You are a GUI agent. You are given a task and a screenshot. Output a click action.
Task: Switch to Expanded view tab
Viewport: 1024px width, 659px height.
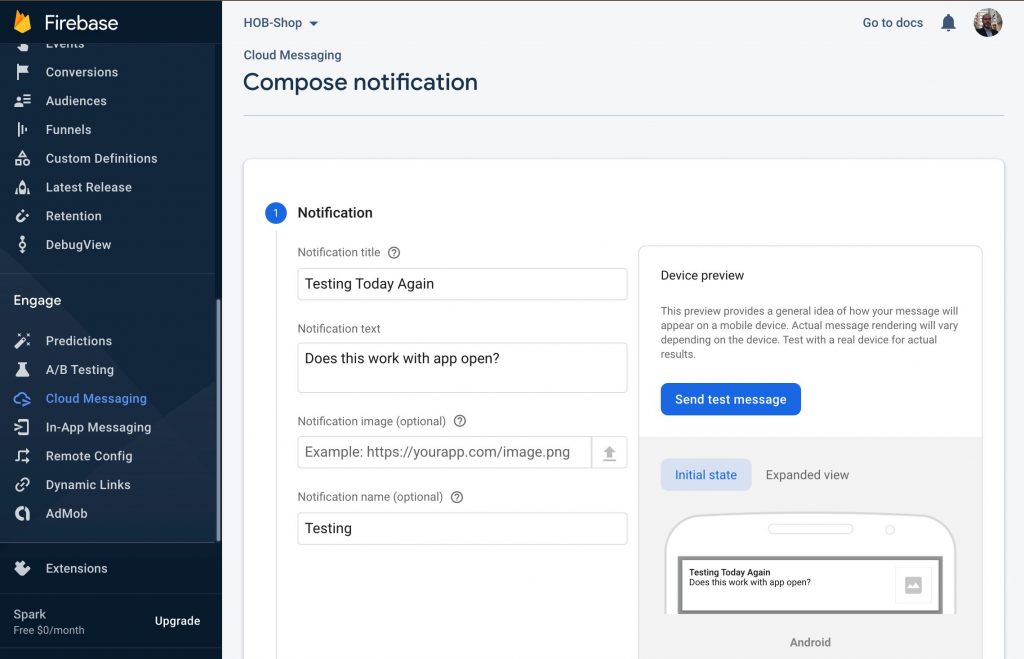click(x=807, y=475)
